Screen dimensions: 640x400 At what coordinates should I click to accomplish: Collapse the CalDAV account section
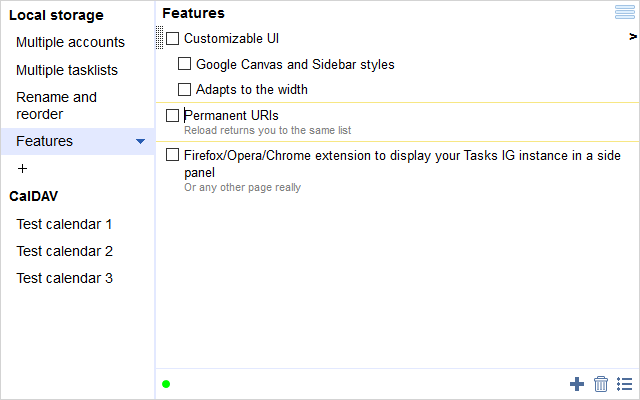pyautogui.click(x=35, y=196)
